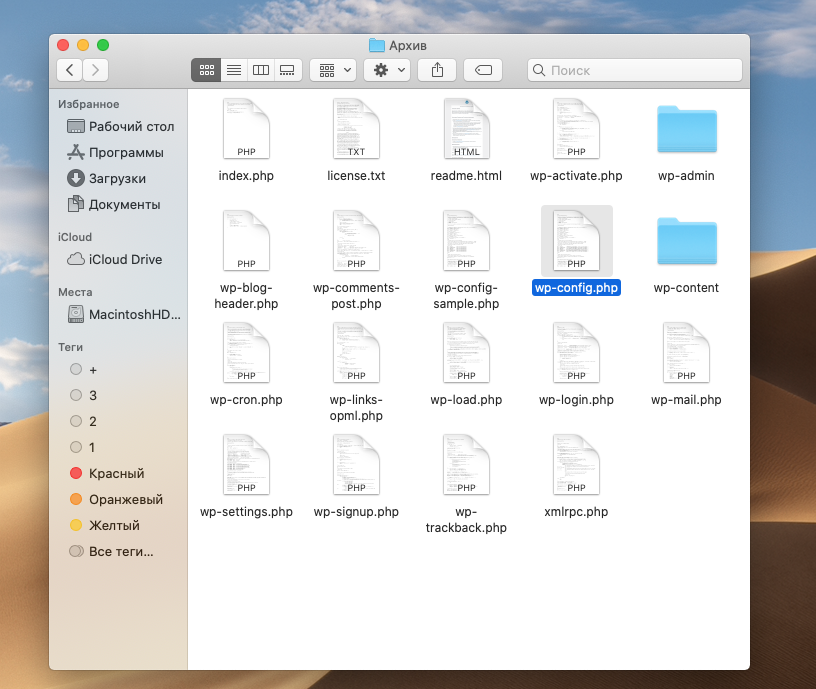This screenshot has width=816, height=689.
Task: Select the wp-content folder icon
Action: [686, 241]
